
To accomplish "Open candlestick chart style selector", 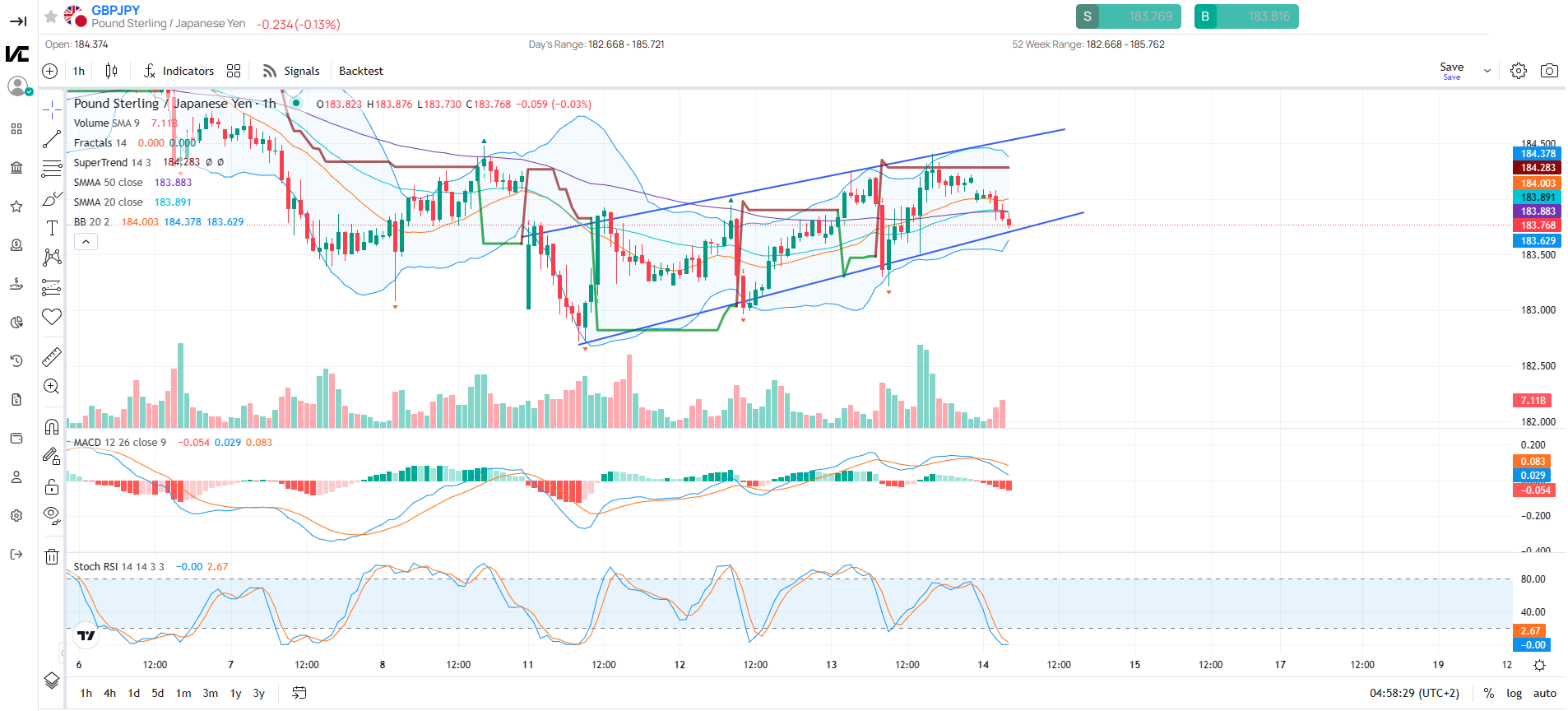I will pos(111,71).
